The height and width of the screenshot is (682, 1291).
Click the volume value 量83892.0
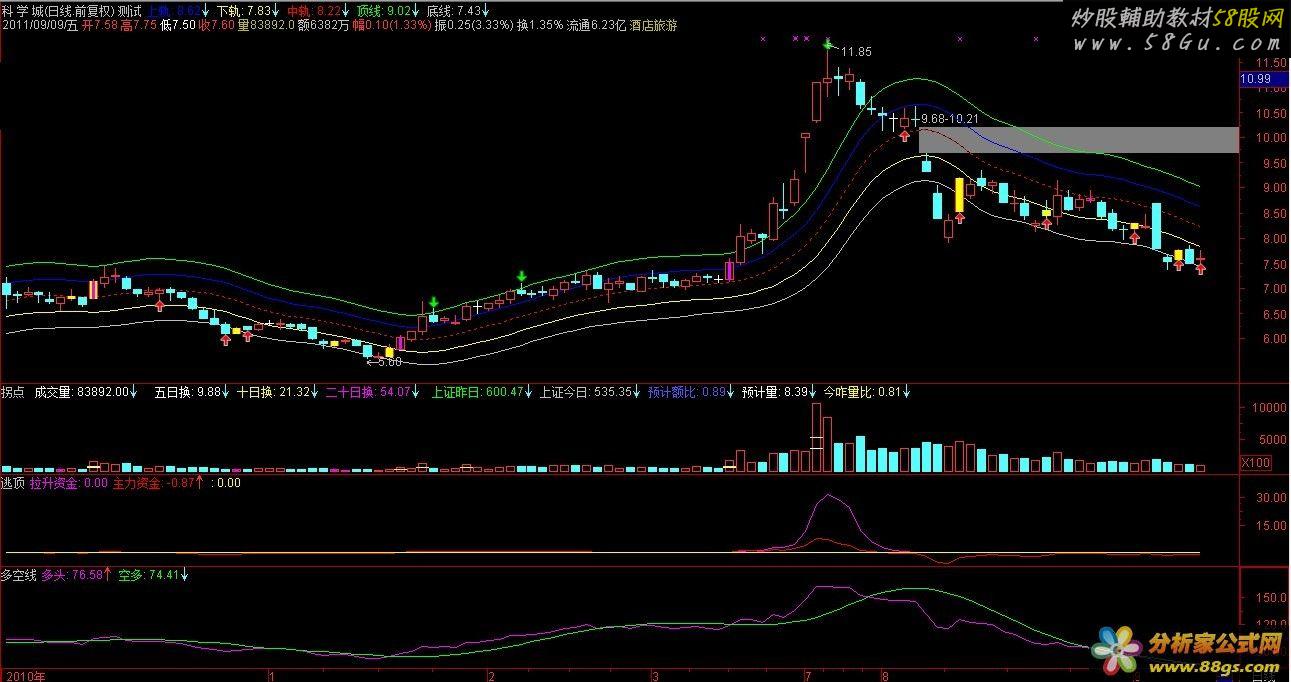268,25
